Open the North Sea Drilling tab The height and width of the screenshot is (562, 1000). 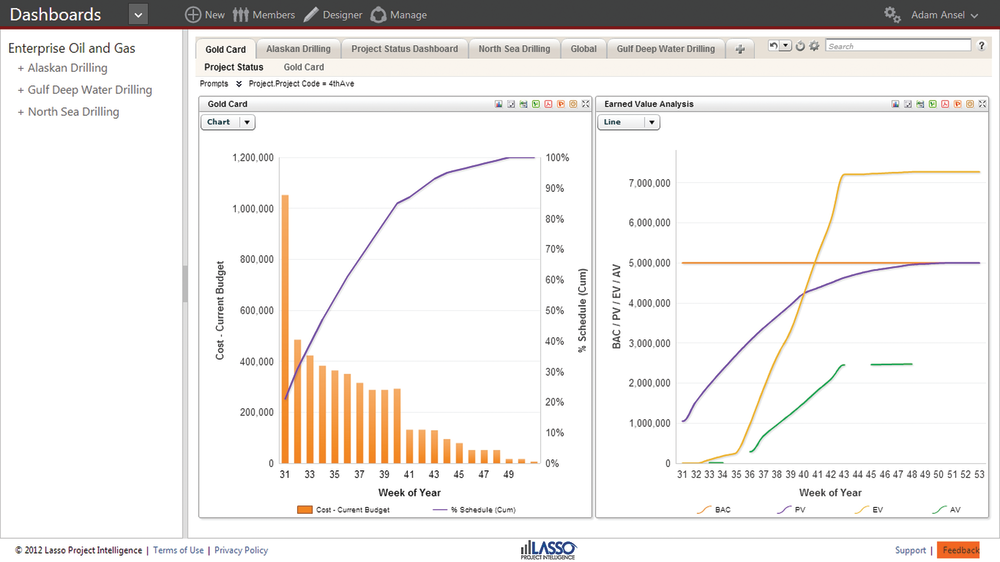pos(514,48)
